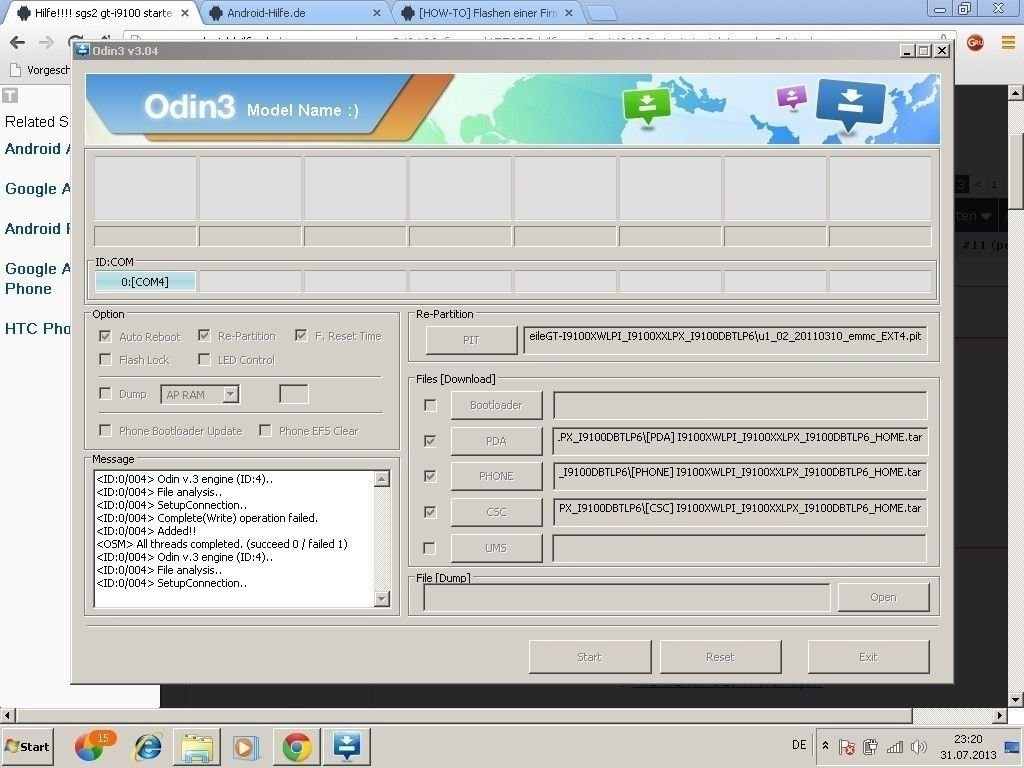Tick the UMS file checkbox
The width and height of the screenshot is (1024, 768).
430,548
